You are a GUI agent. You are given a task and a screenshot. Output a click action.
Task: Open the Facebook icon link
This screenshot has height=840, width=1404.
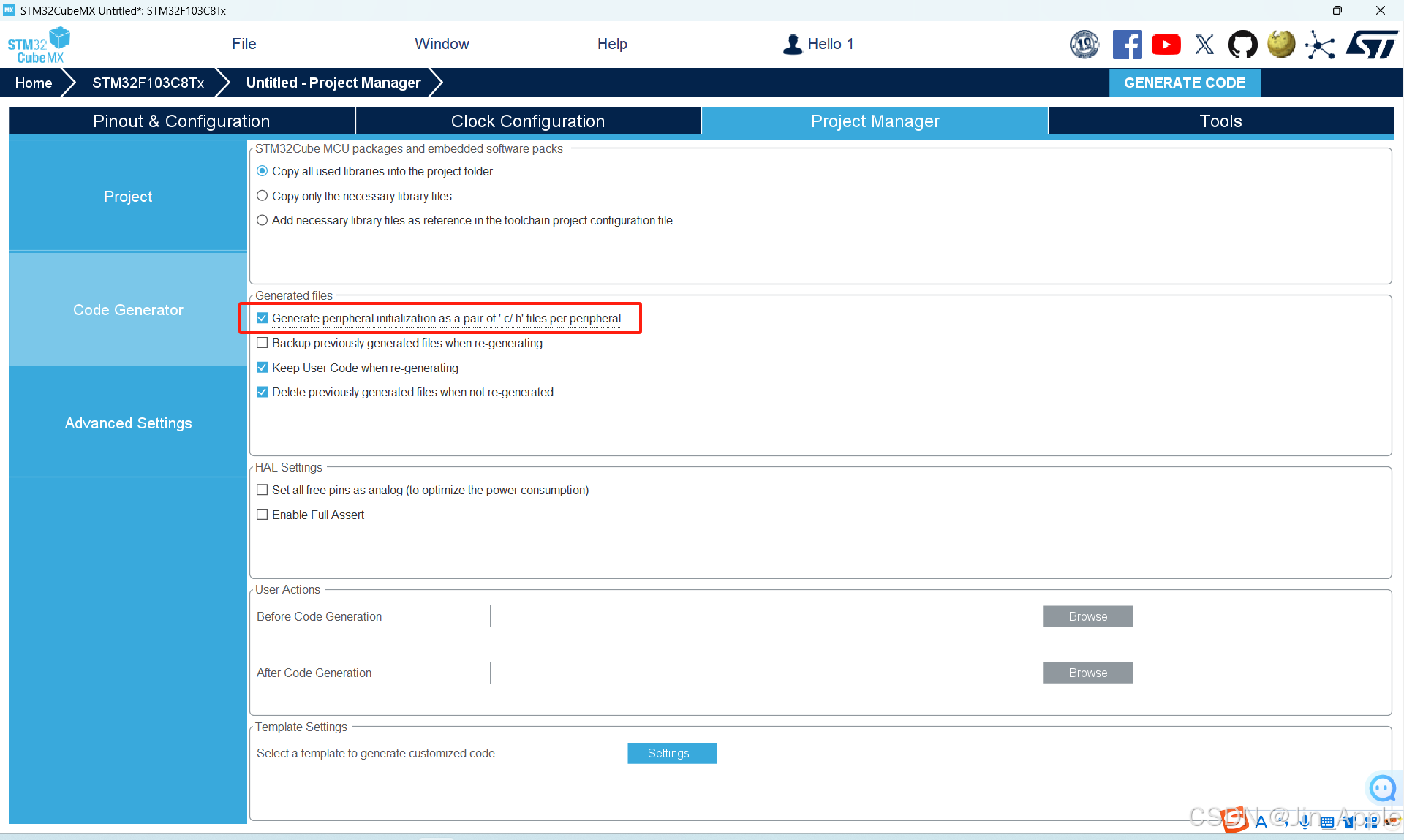[1127, 45]
